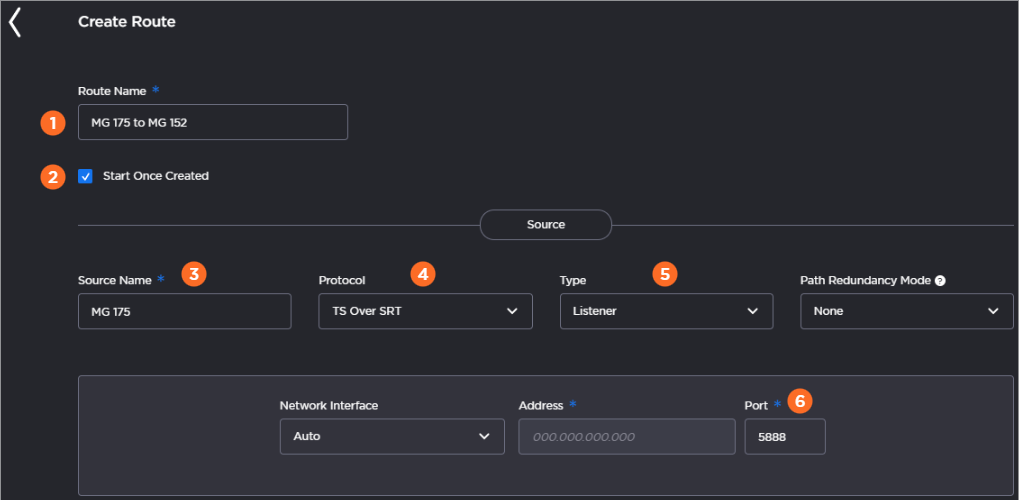Open the Path Redundancy Mode dropdown
The height and width of the screenshot is (500, 1019).
pyautogui.click(x=907, y=311)
